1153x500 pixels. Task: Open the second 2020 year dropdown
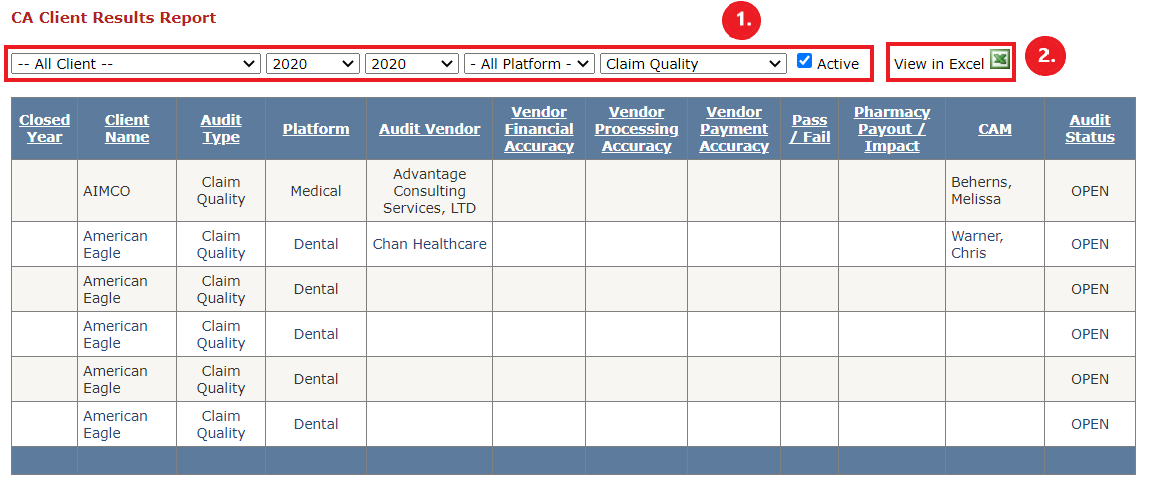(x=412, y=64)
